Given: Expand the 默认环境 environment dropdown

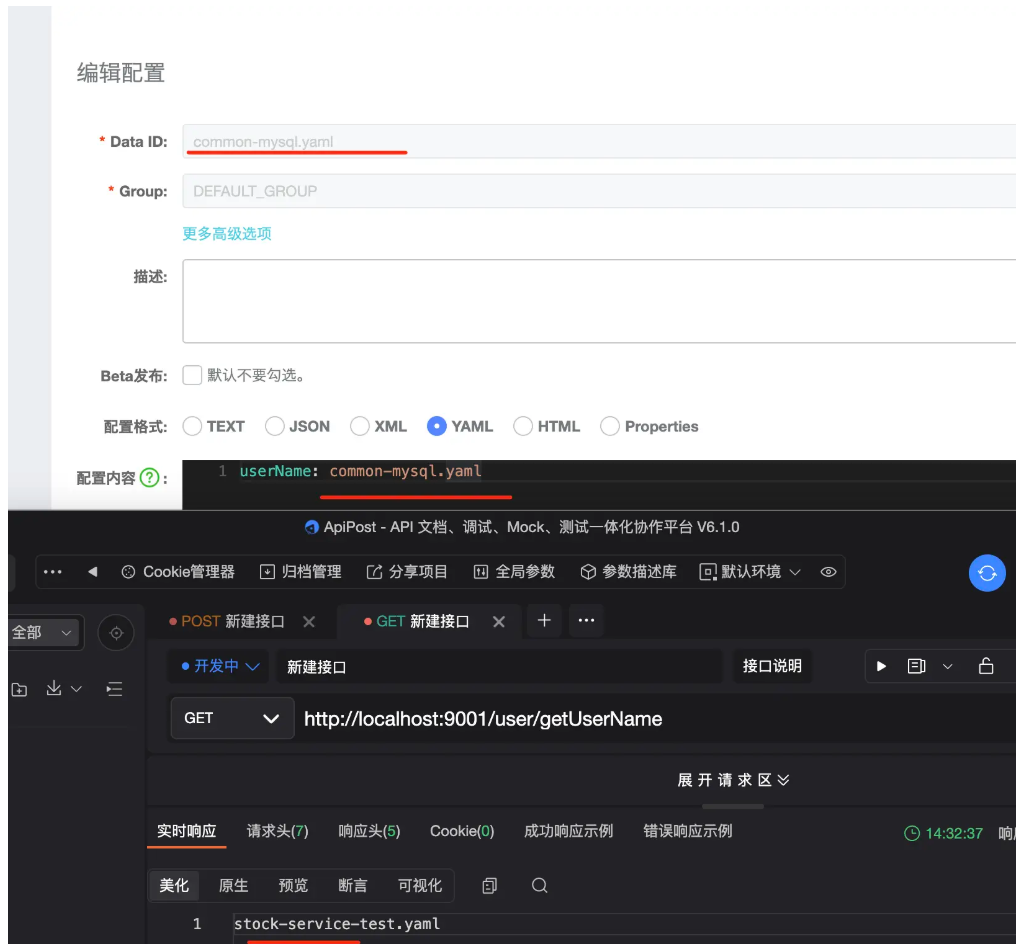Looking at the screenshot, I should pyautogui.click(x=751, y=572).
